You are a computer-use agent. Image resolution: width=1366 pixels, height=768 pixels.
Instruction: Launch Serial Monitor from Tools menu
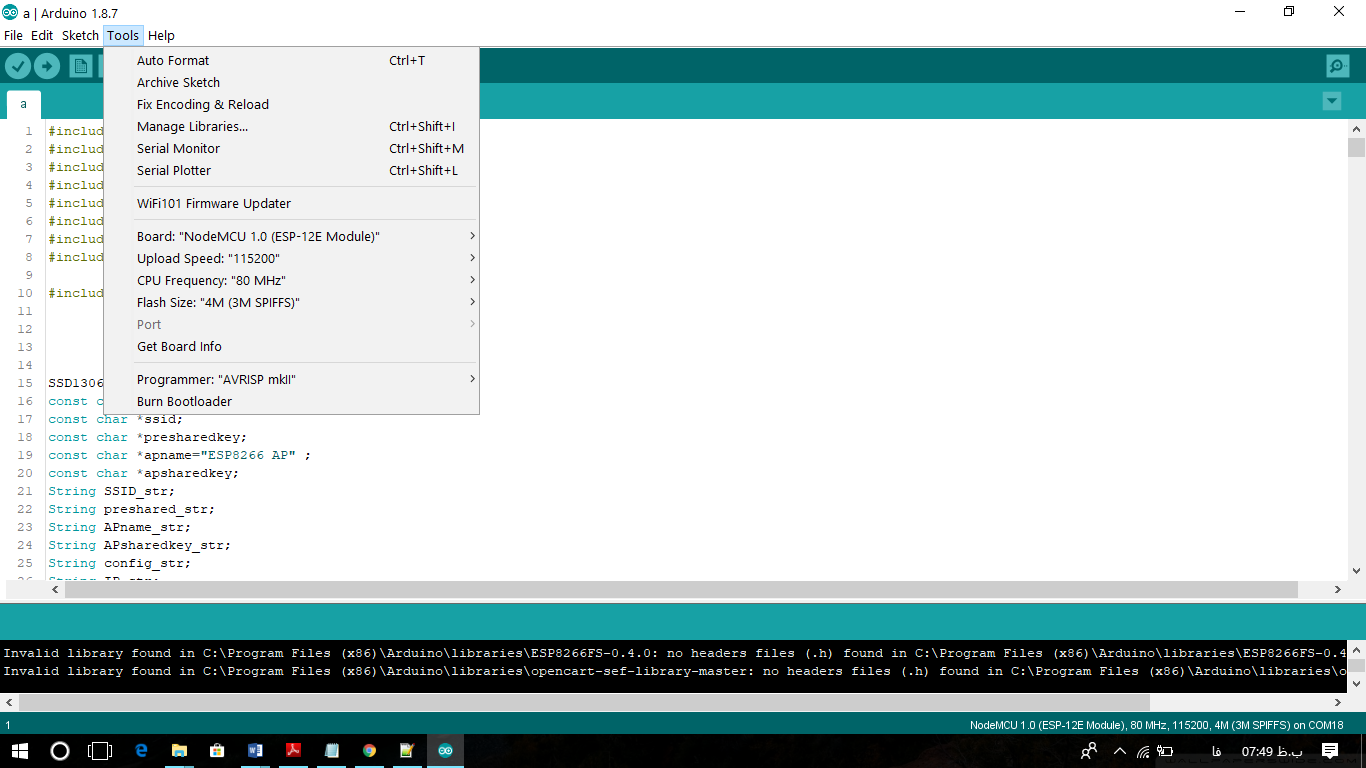291,148
